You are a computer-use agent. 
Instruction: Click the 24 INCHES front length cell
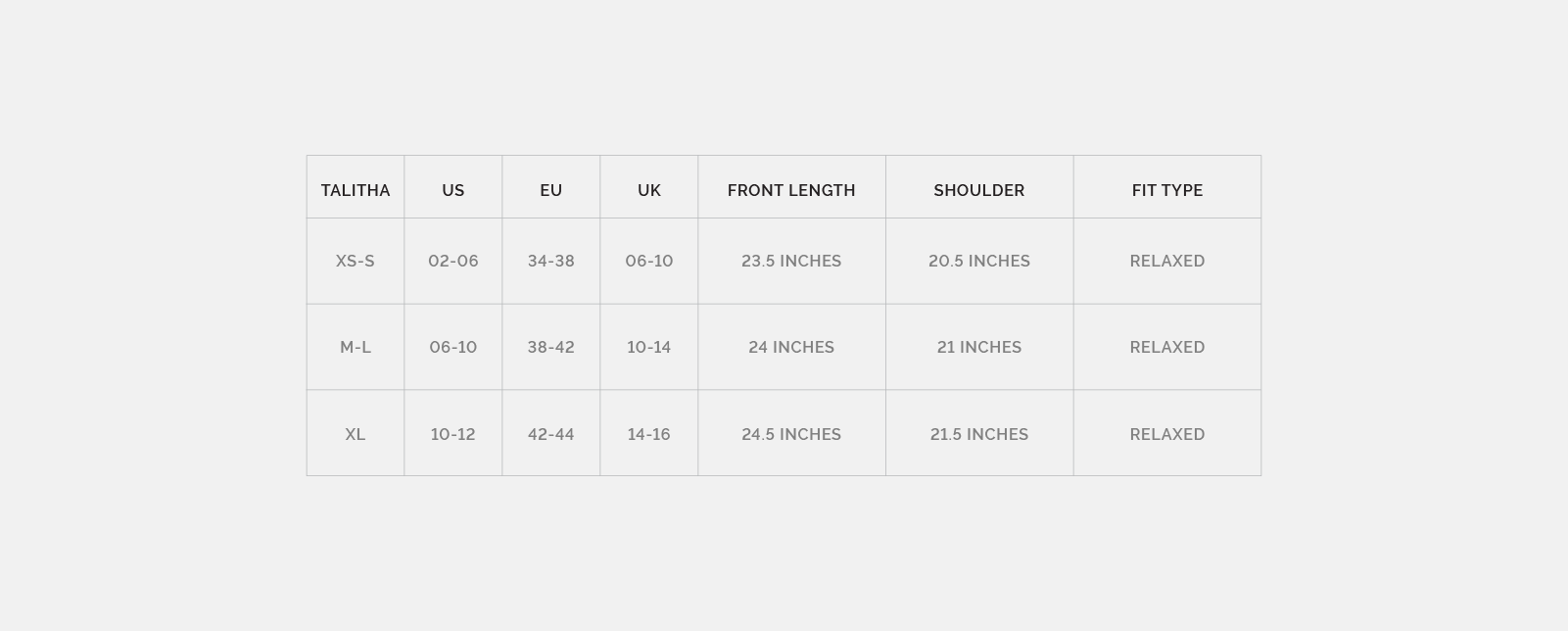coord(791,347)
